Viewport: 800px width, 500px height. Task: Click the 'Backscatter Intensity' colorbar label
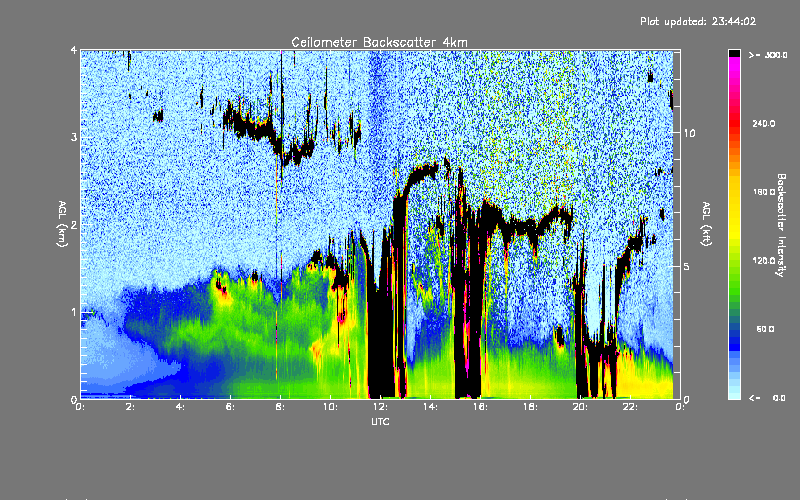780,225
